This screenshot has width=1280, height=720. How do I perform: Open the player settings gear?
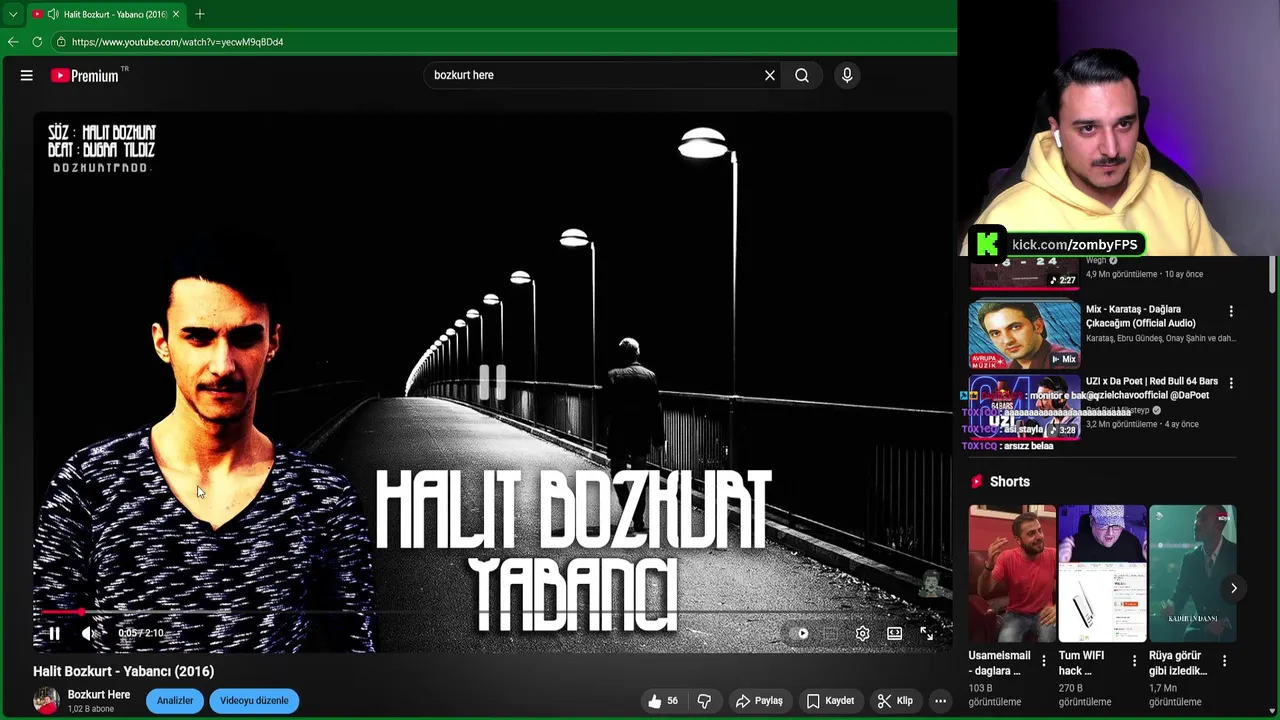(x=862, y=633)
